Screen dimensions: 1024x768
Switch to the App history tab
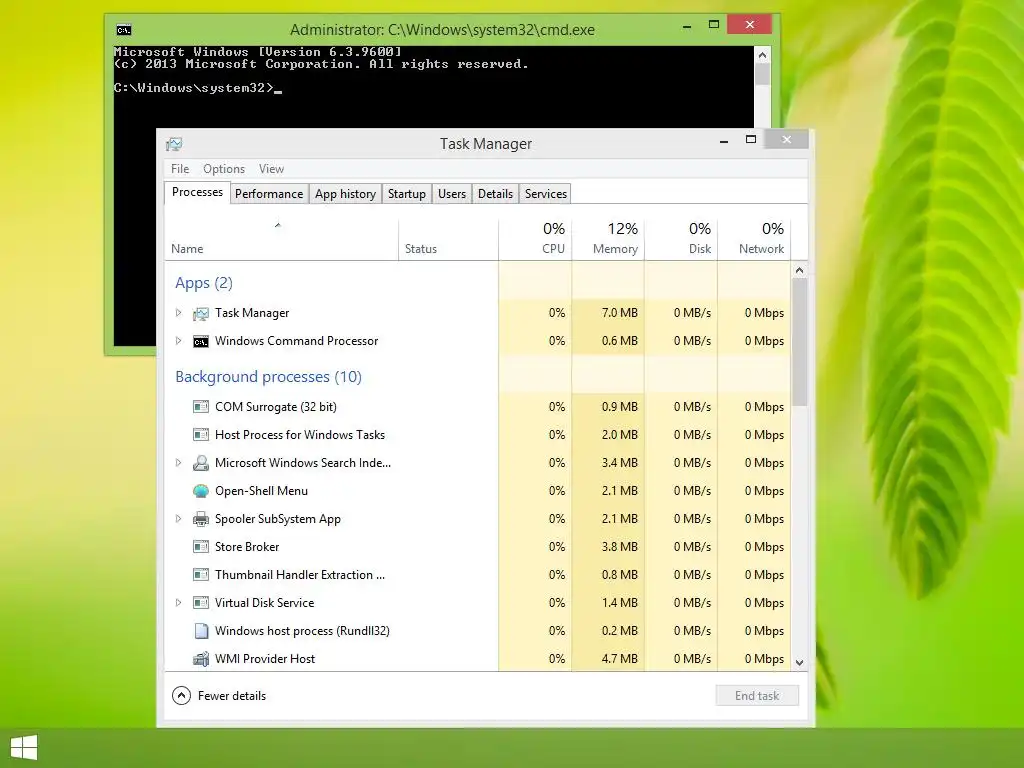tap(345, 194)
